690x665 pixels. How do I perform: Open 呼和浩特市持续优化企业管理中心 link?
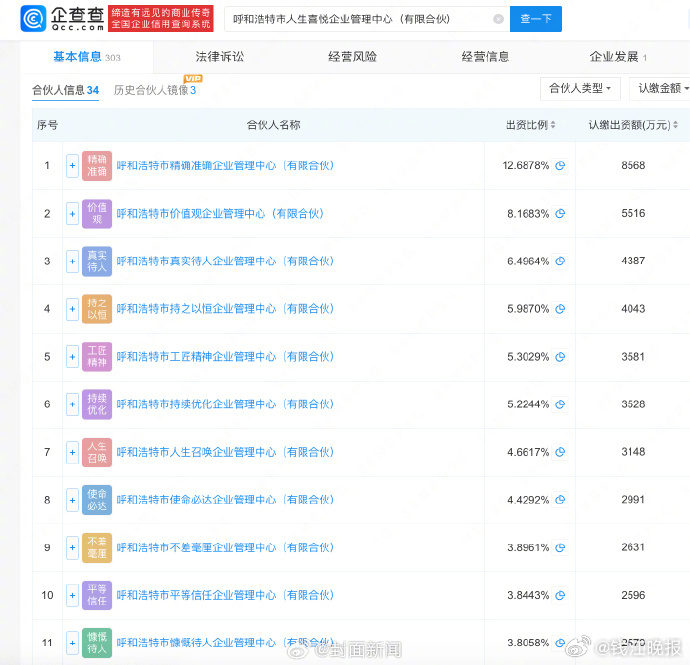click(x=225, y=404)
